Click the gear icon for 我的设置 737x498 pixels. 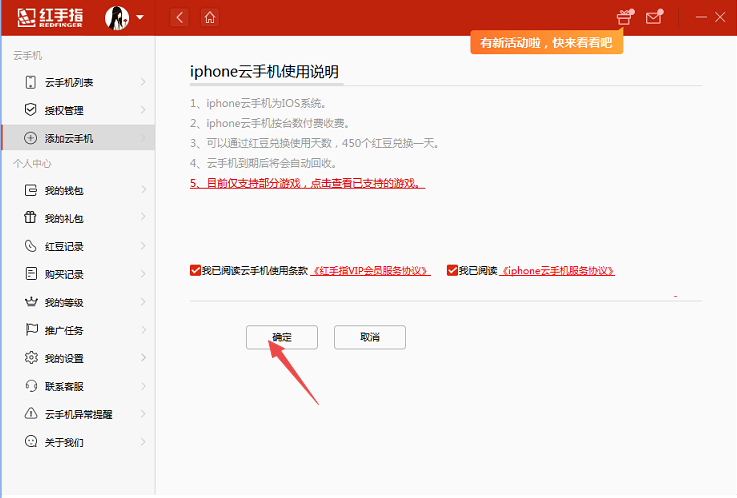(x=31, y=358)
